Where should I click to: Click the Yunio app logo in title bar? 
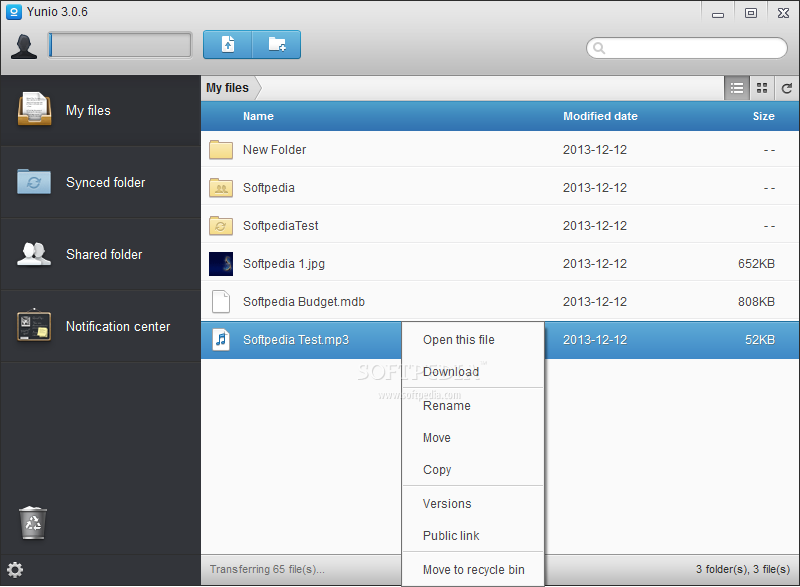pos(14,12)
